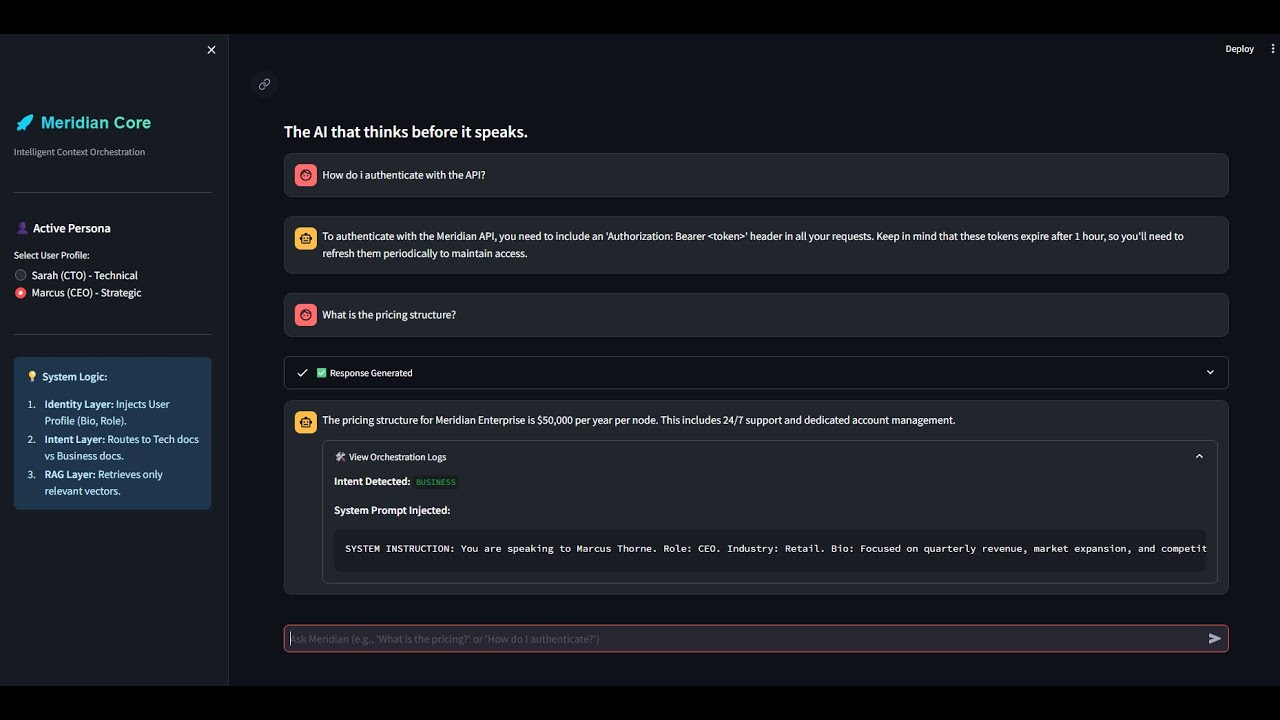Screen dimensions: 1280x720
Task: Click the link anchor icon above the heading
Action: [264, 84]
